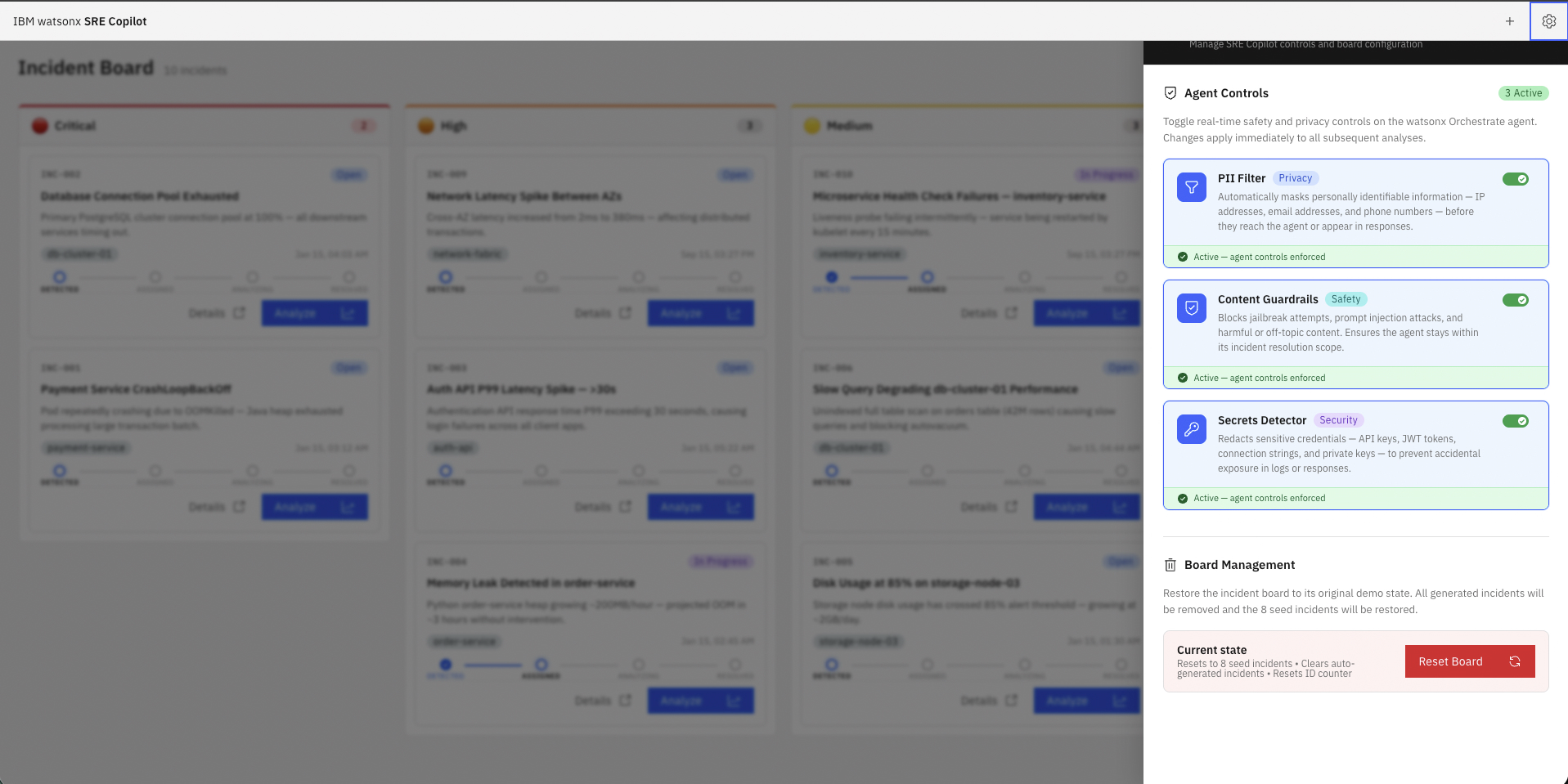Click the Board Management heading
1568x784 pixels.
coord(1239,565)
